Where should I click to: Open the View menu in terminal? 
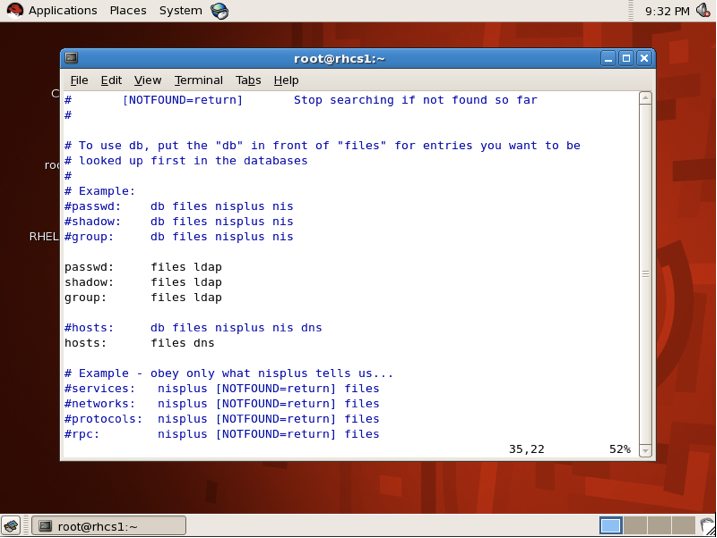pyautogui.click(x=147, y=80)
